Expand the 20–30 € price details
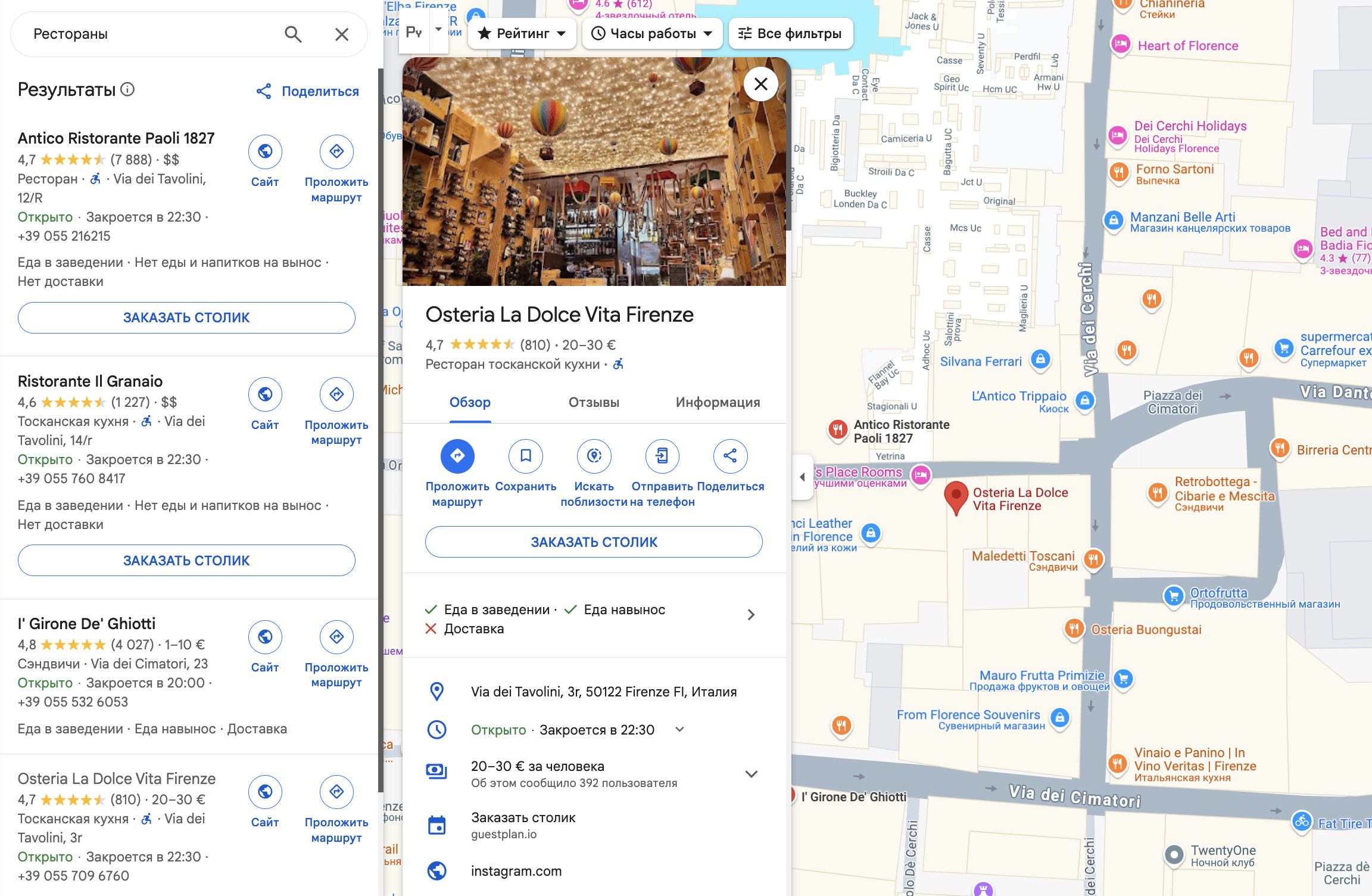 (x=751, y=774)
